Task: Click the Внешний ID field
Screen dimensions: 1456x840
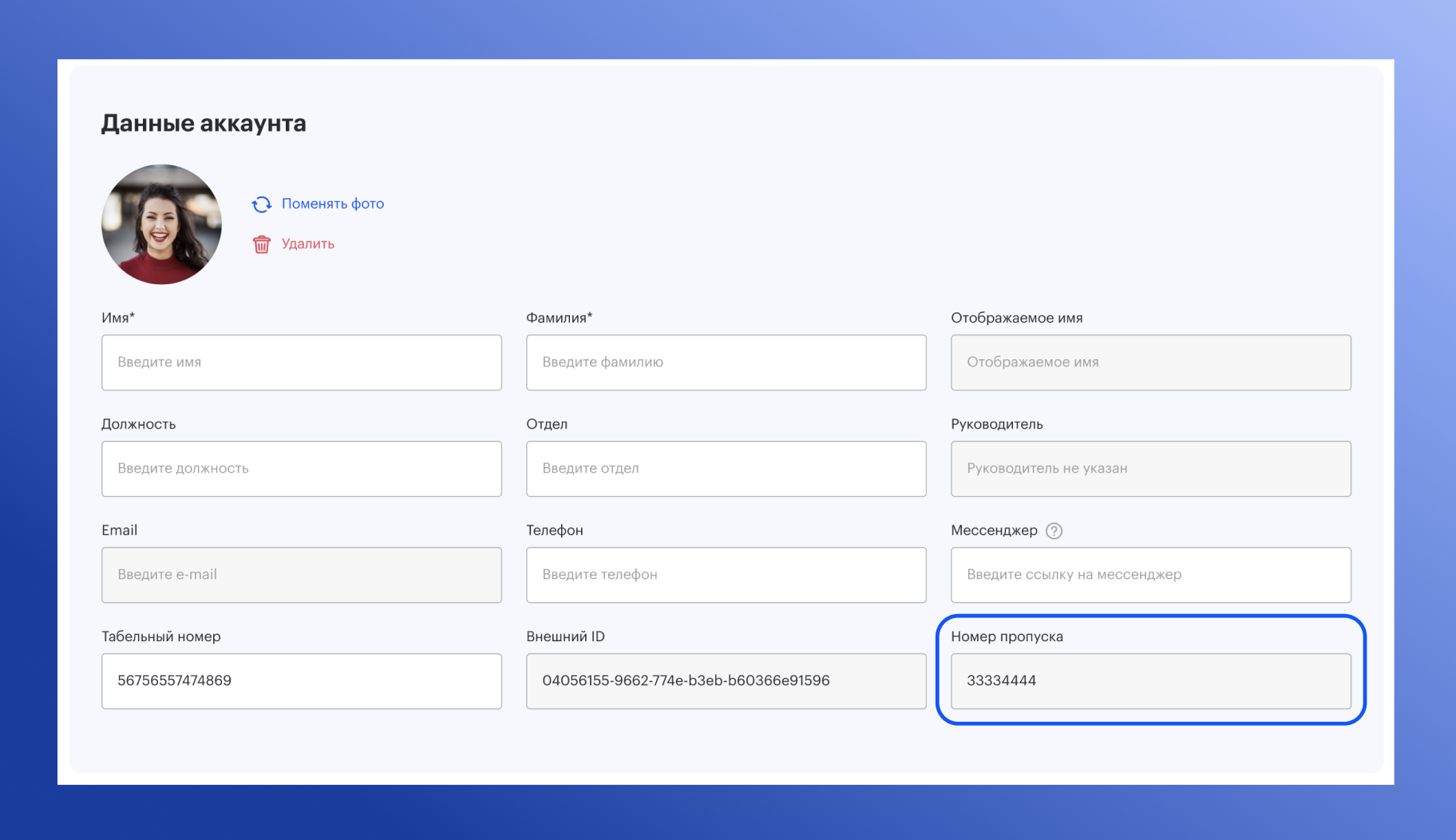Action: coord(726,681)
